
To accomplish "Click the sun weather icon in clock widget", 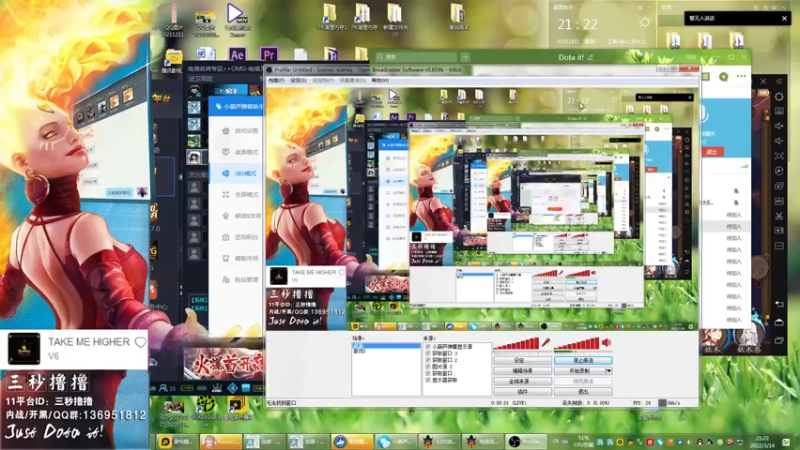I will [645, 22].
